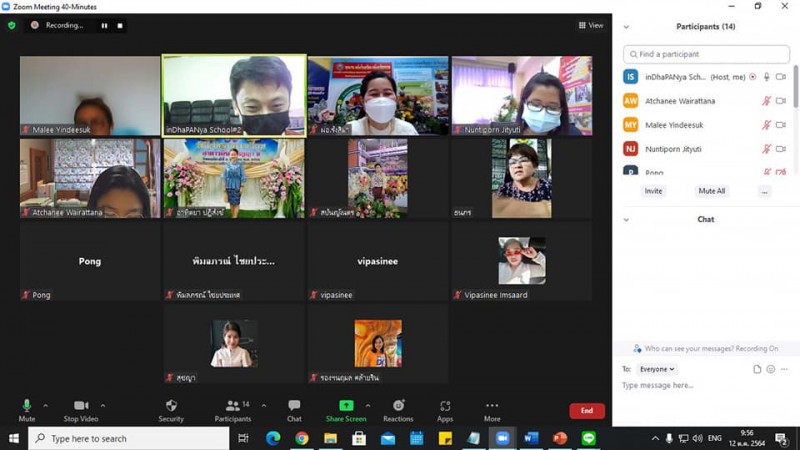This screenshot has height=450, width=800.
Task: Switch ENG input language in tray
Action: pyautogui.click(x=715, y=438)
